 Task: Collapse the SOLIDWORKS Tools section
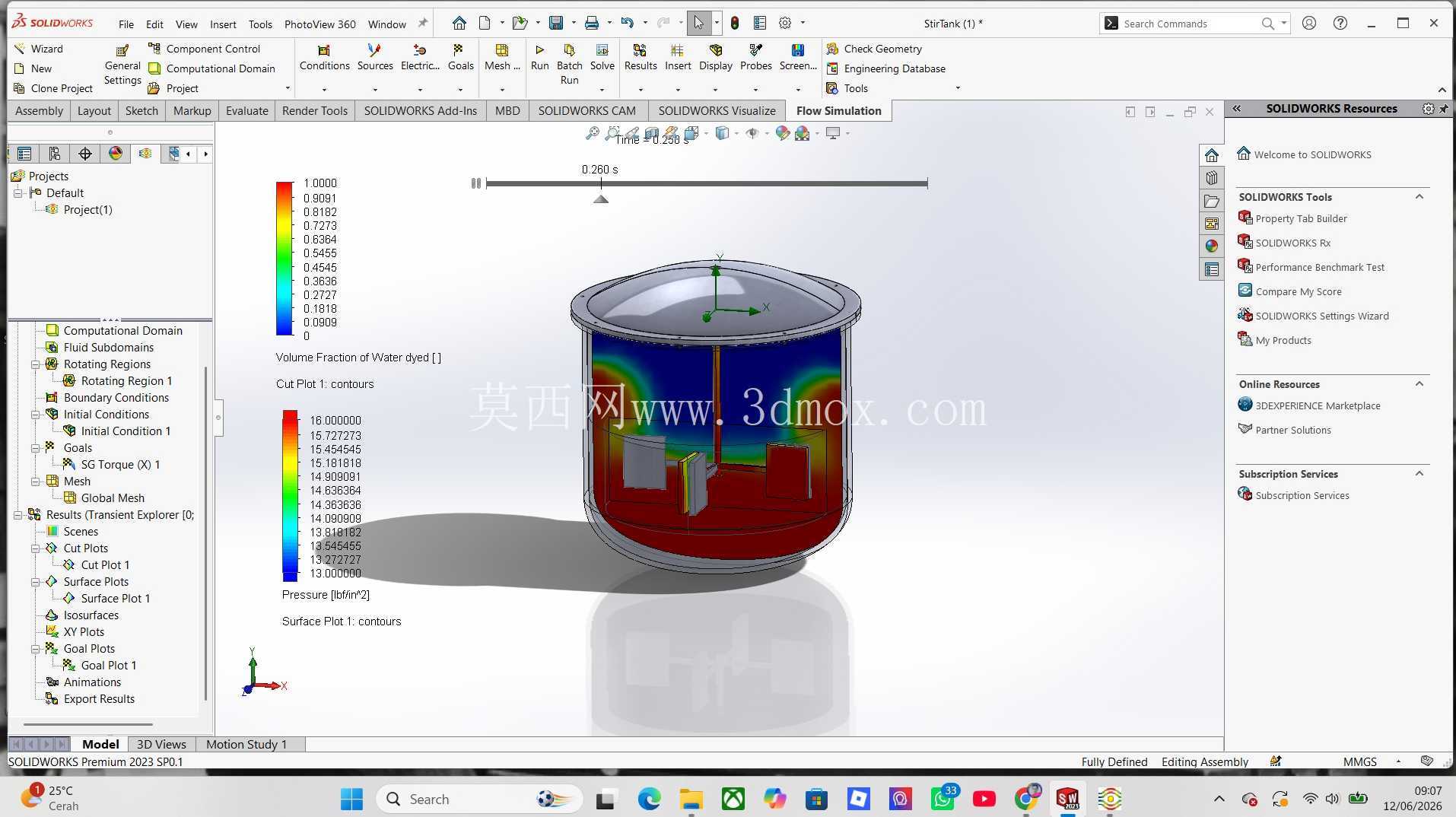click(1419, 196)
